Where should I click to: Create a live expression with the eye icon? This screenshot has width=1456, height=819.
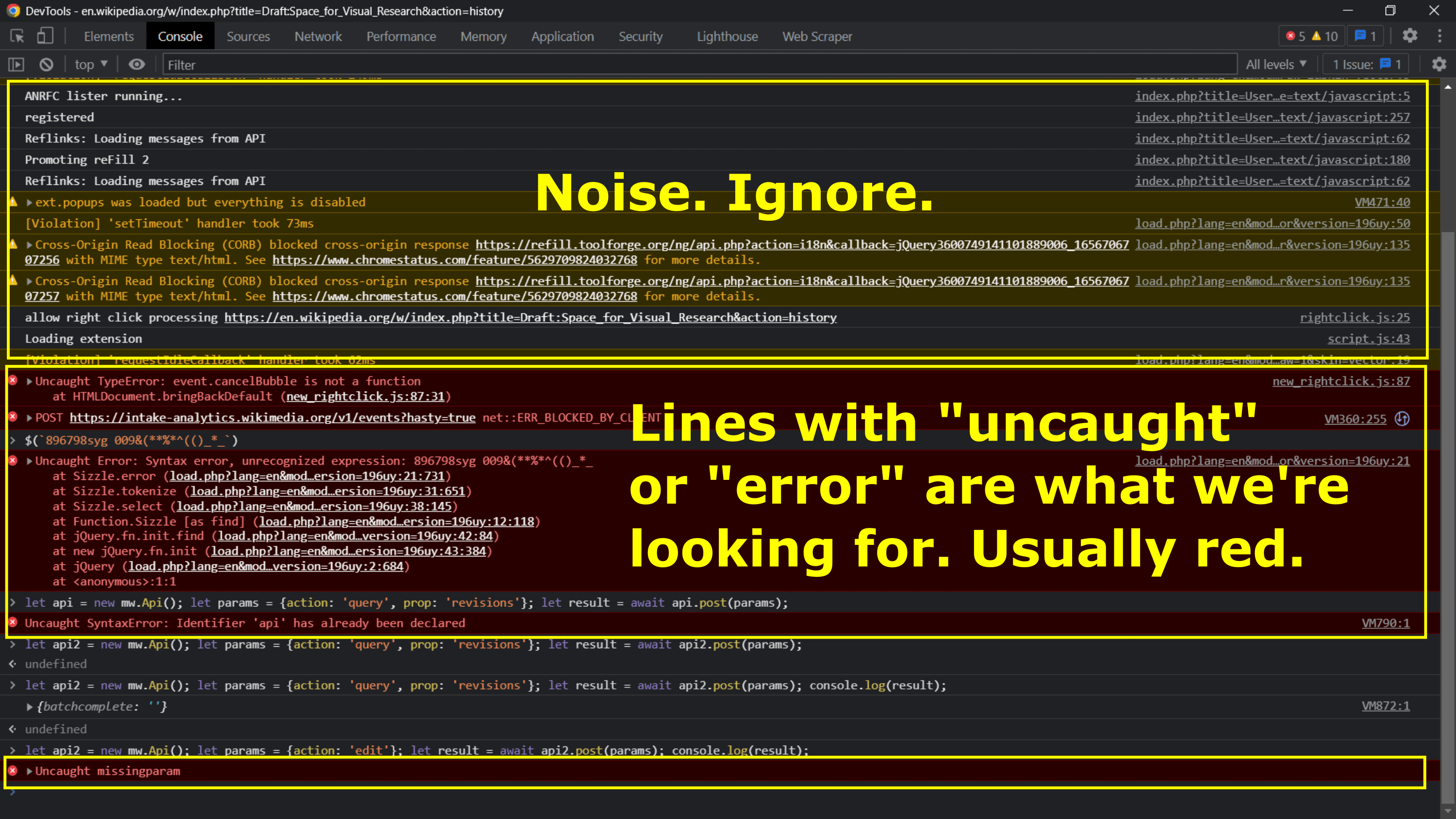tap(137, 65)
